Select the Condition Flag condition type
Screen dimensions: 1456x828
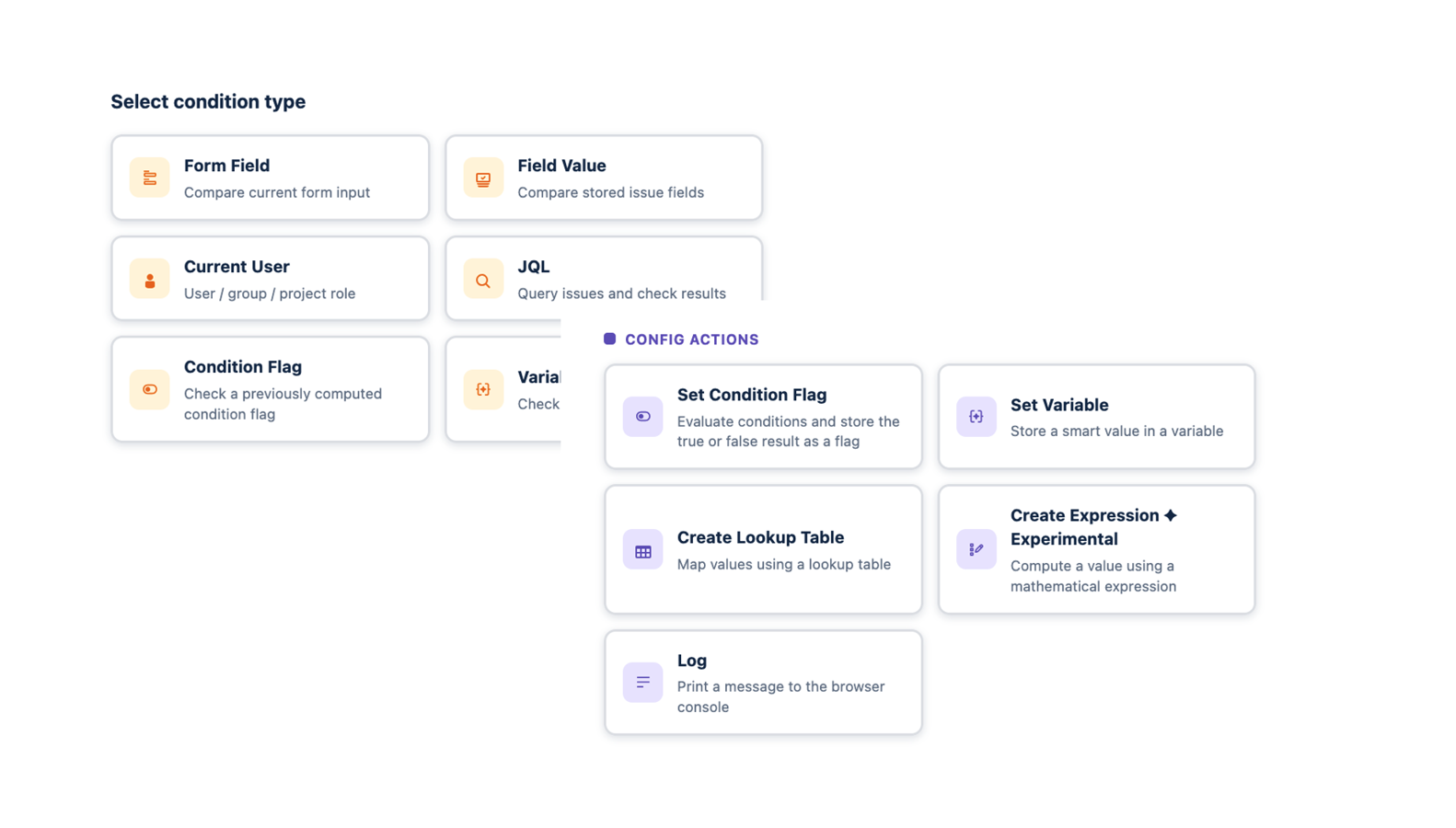pyautogui.click(x=270, y=389)
